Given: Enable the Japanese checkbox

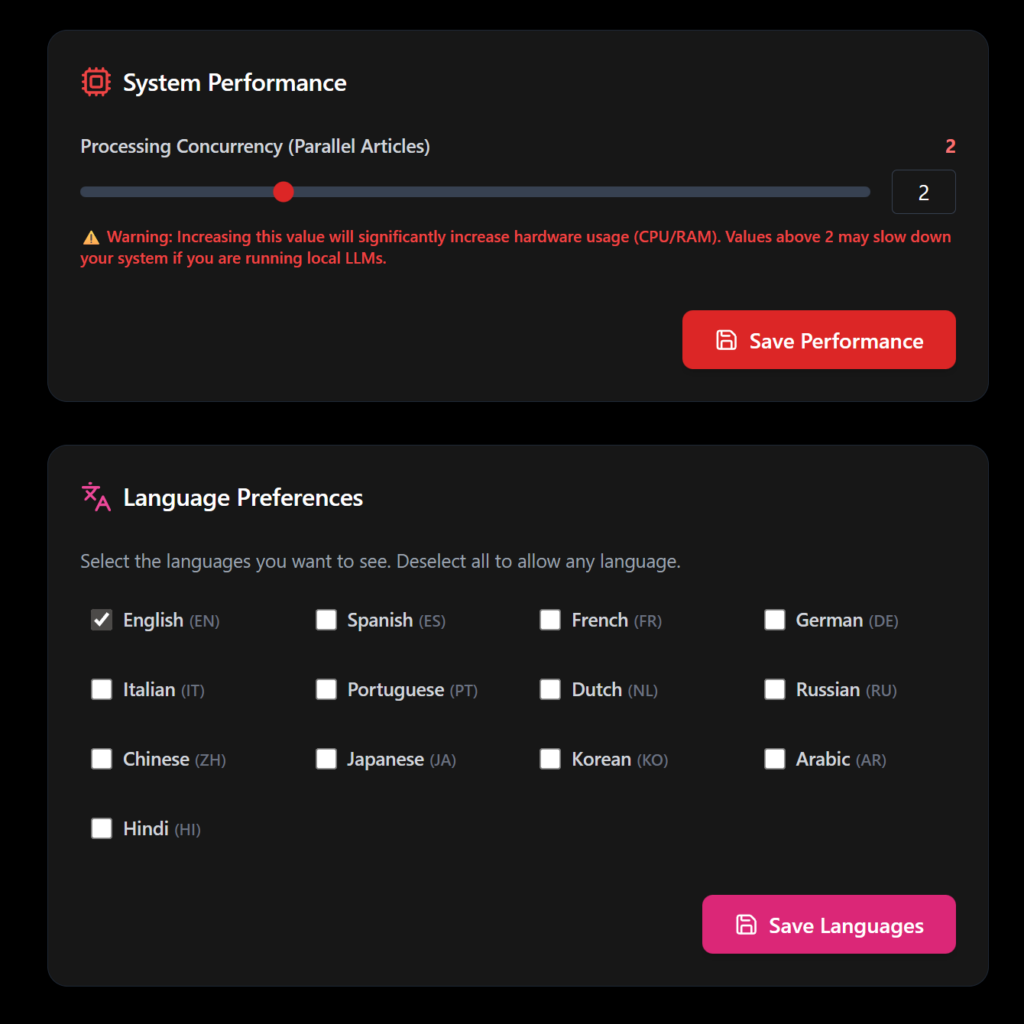Looking at the screenshot, I should [x=326, y=759].
